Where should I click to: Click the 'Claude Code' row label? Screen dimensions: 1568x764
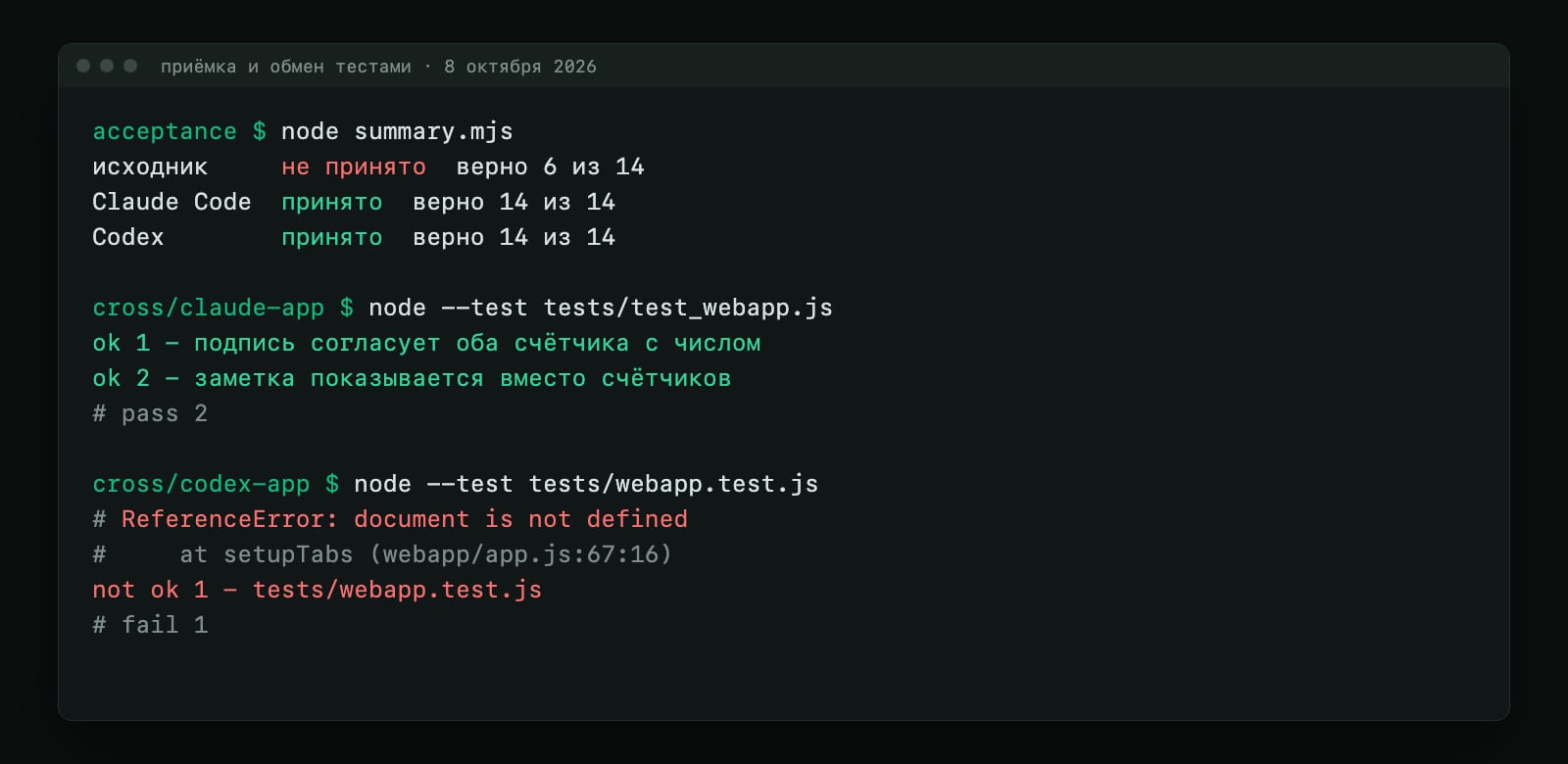(x=171, y=202)
